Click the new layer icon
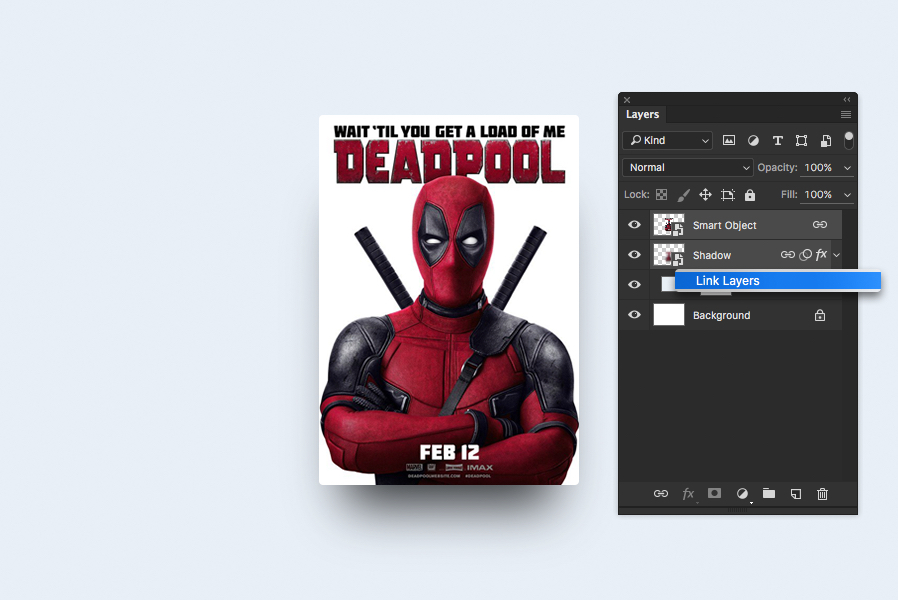The width and height of the screenshot is (898, 600). pyautogui.click(x=796, y=493)
